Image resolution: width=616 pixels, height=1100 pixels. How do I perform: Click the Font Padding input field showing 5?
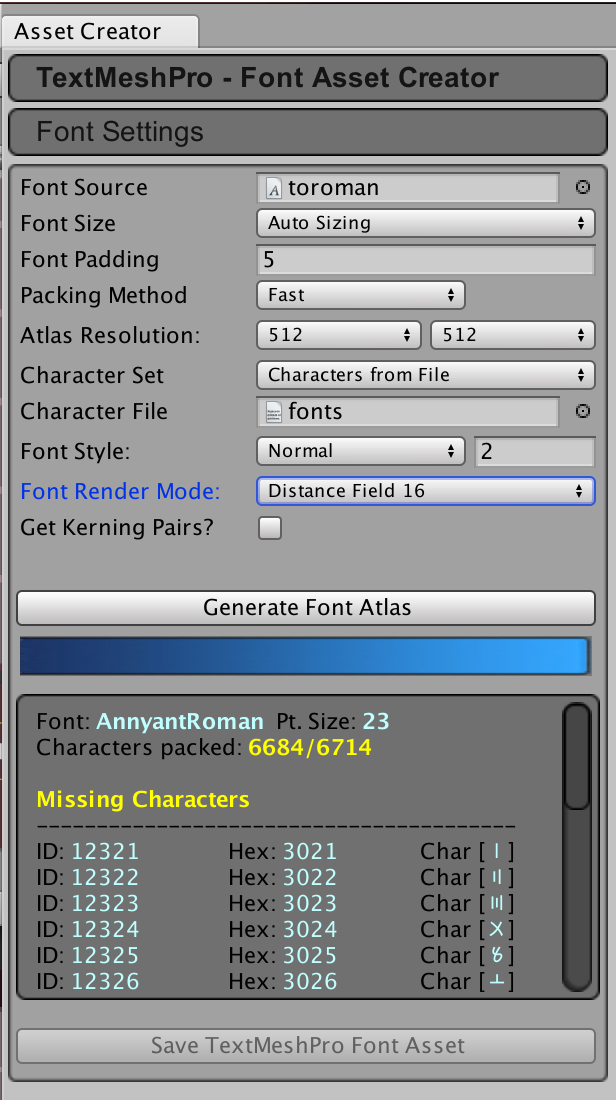[425, 259]
